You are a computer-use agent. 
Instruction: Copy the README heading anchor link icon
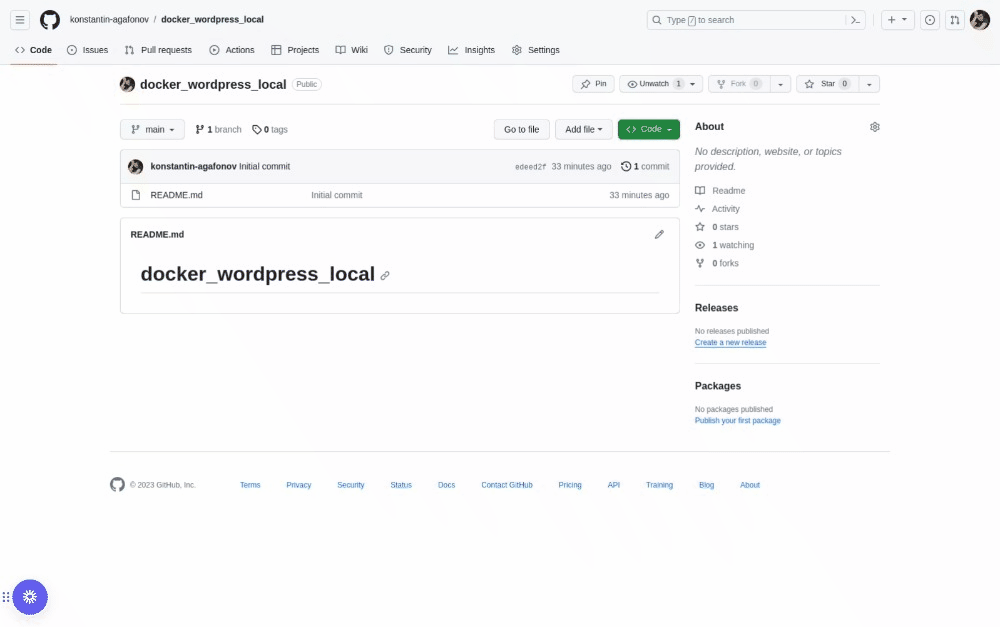(x=385, y=276)
